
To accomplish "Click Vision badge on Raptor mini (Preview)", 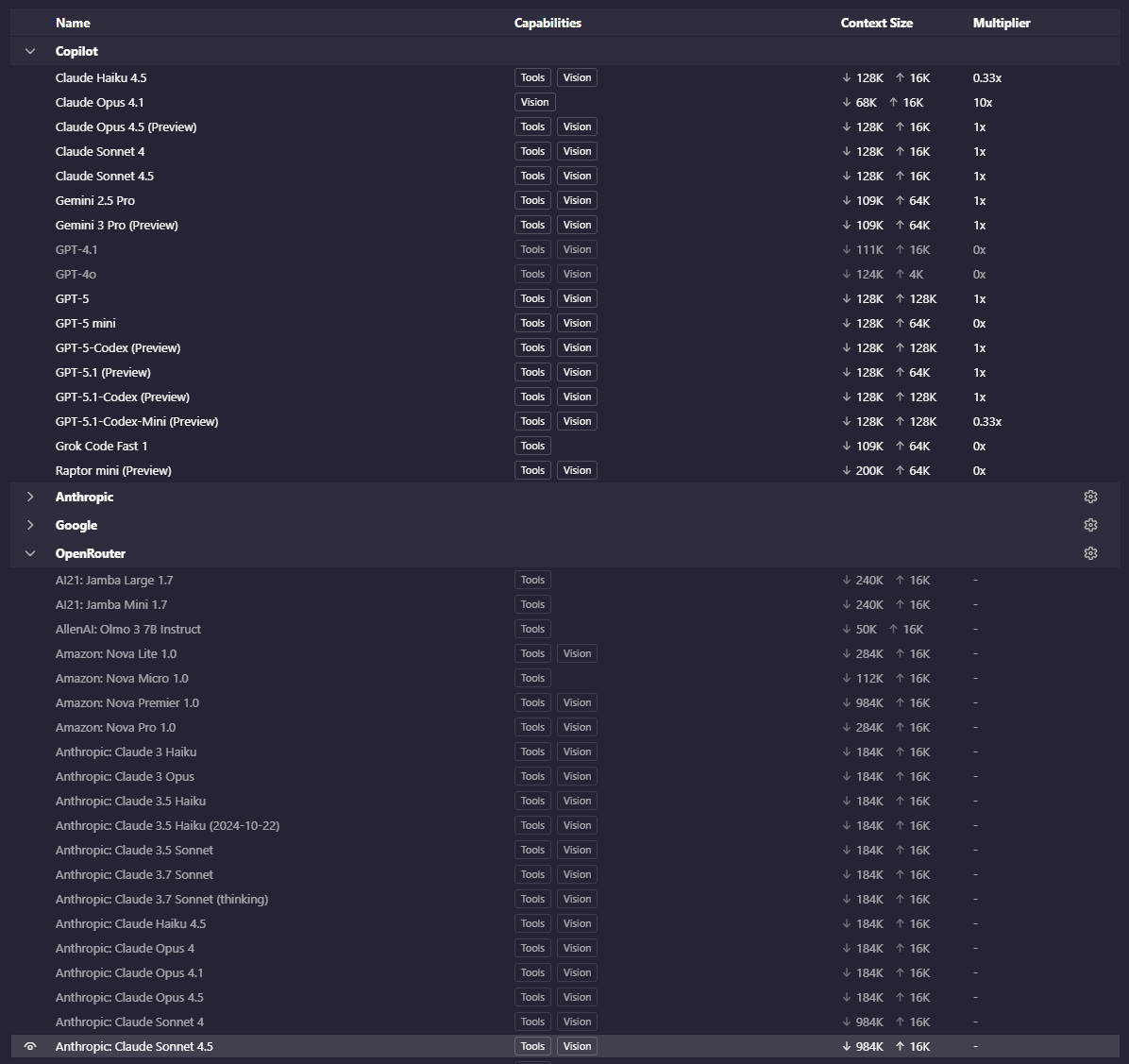I will pos(577,470).
